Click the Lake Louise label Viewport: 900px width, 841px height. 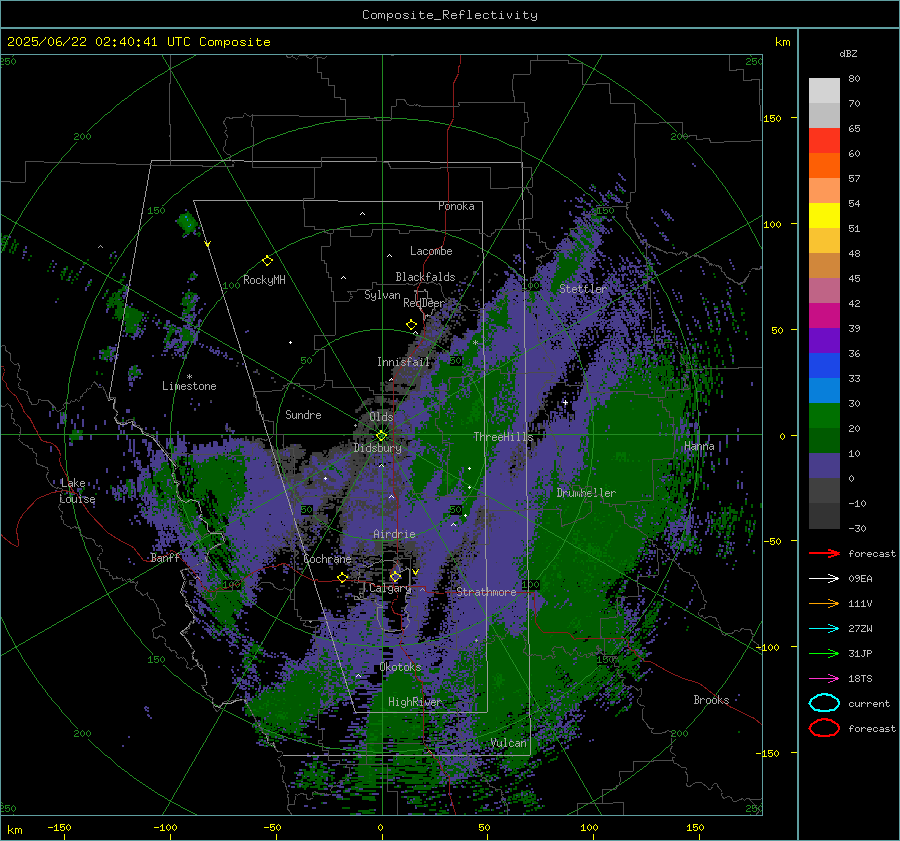[x=77, y=491]
